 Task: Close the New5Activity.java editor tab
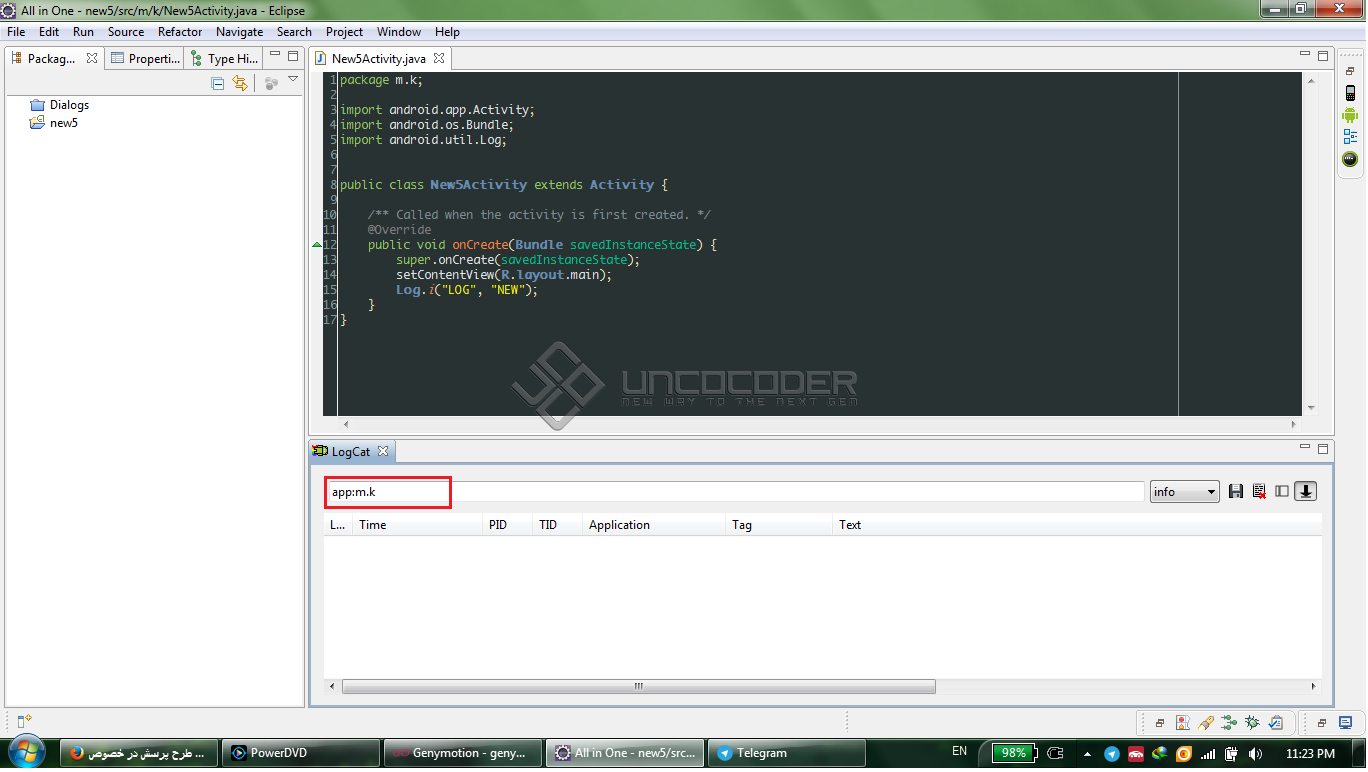point(439,58)
